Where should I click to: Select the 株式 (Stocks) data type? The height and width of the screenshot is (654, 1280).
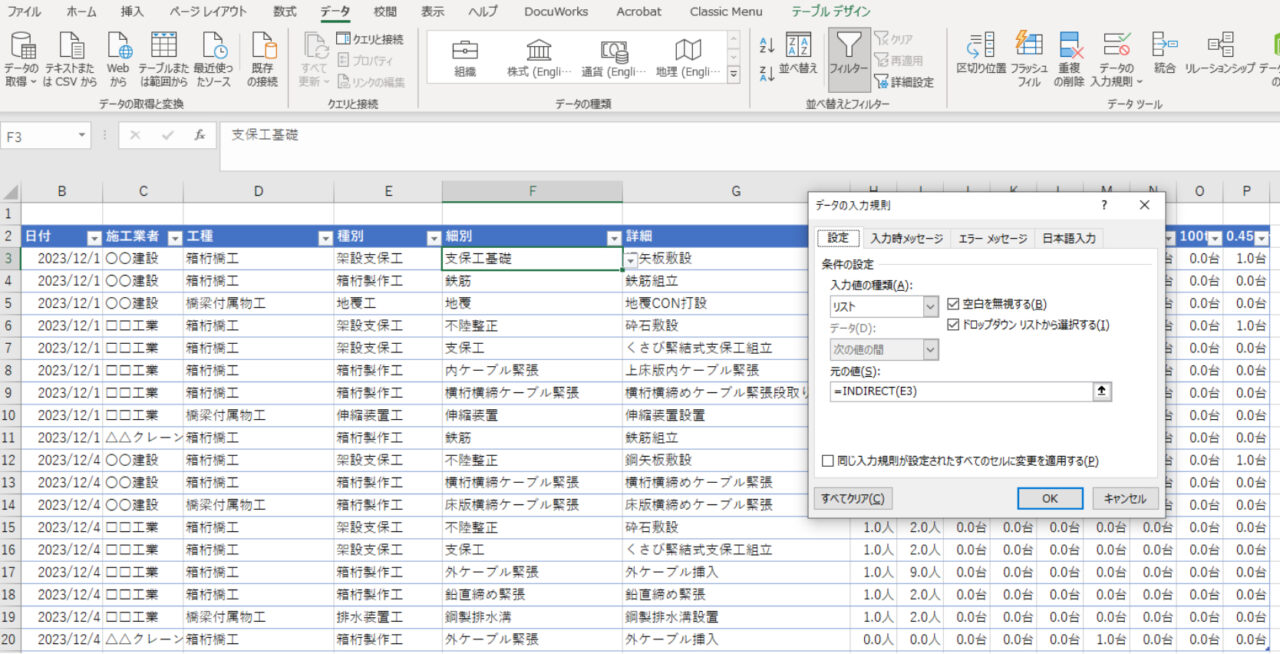539,57
